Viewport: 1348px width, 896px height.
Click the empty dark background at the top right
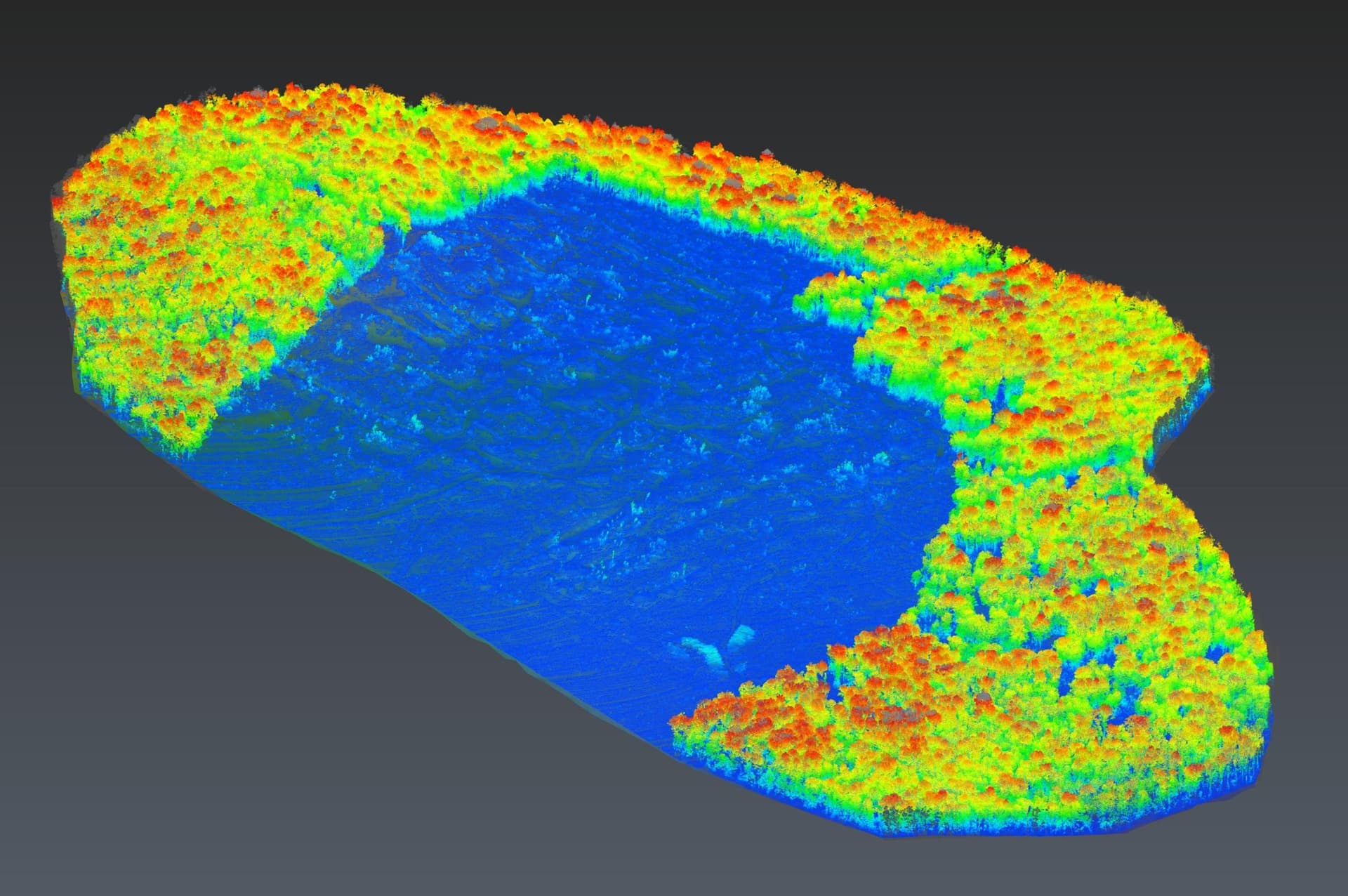click(1158, 105)
